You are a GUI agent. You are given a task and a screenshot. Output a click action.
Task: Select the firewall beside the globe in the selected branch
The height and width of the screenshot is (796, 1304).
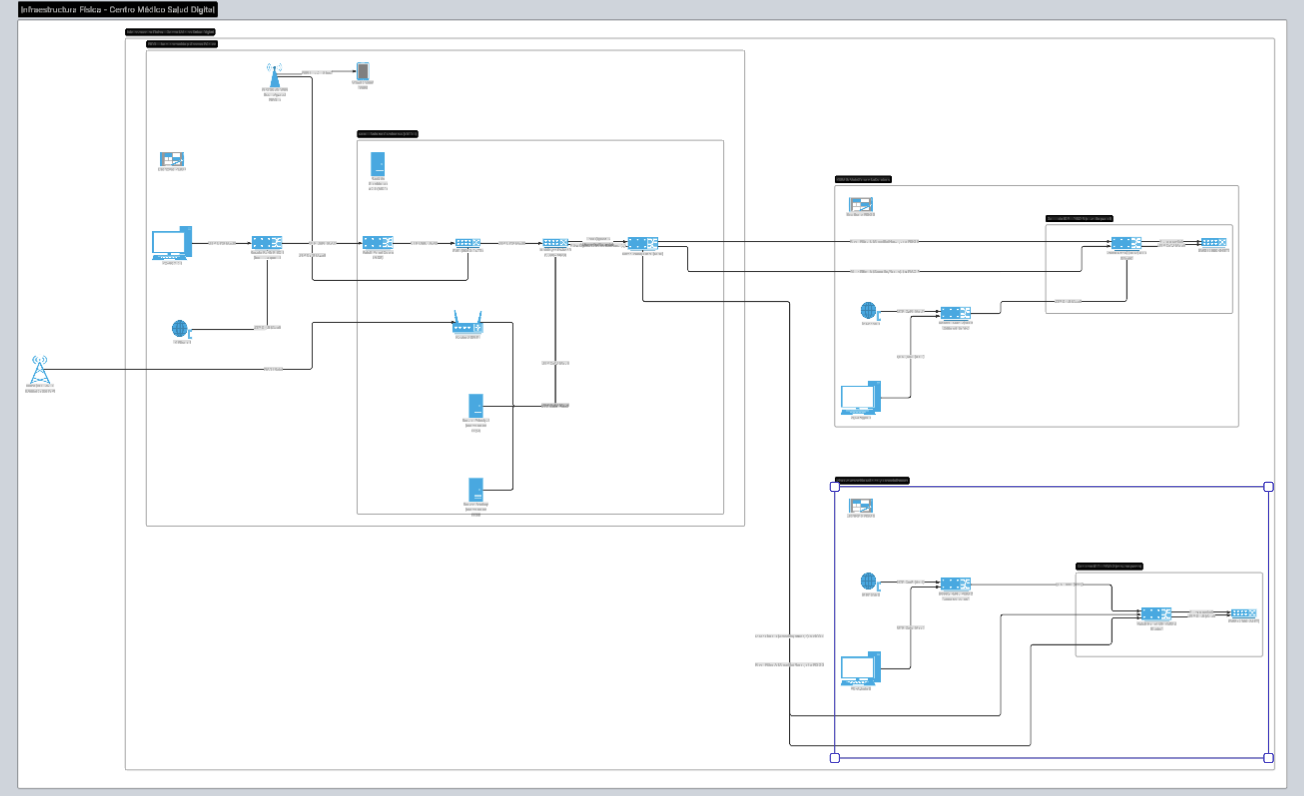click(955, 583)
